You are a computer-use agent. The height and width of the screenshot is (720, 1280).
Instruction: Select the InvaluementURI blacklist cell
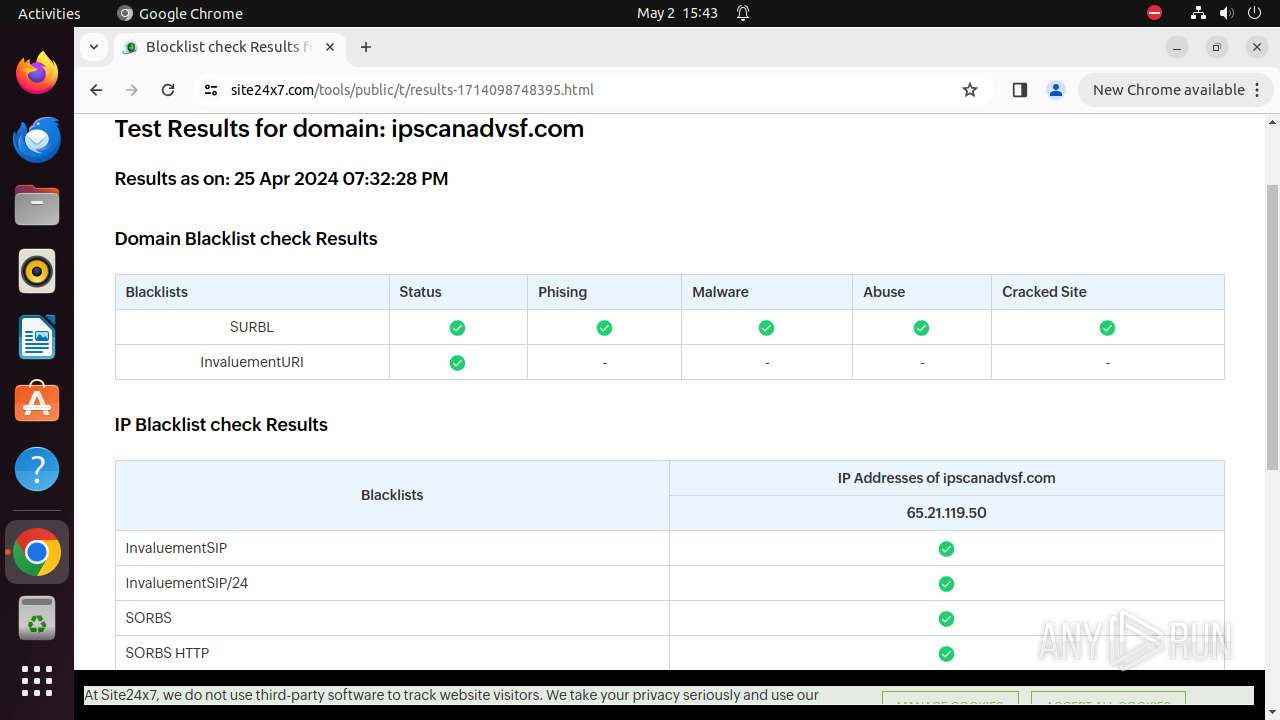(252, 362)
